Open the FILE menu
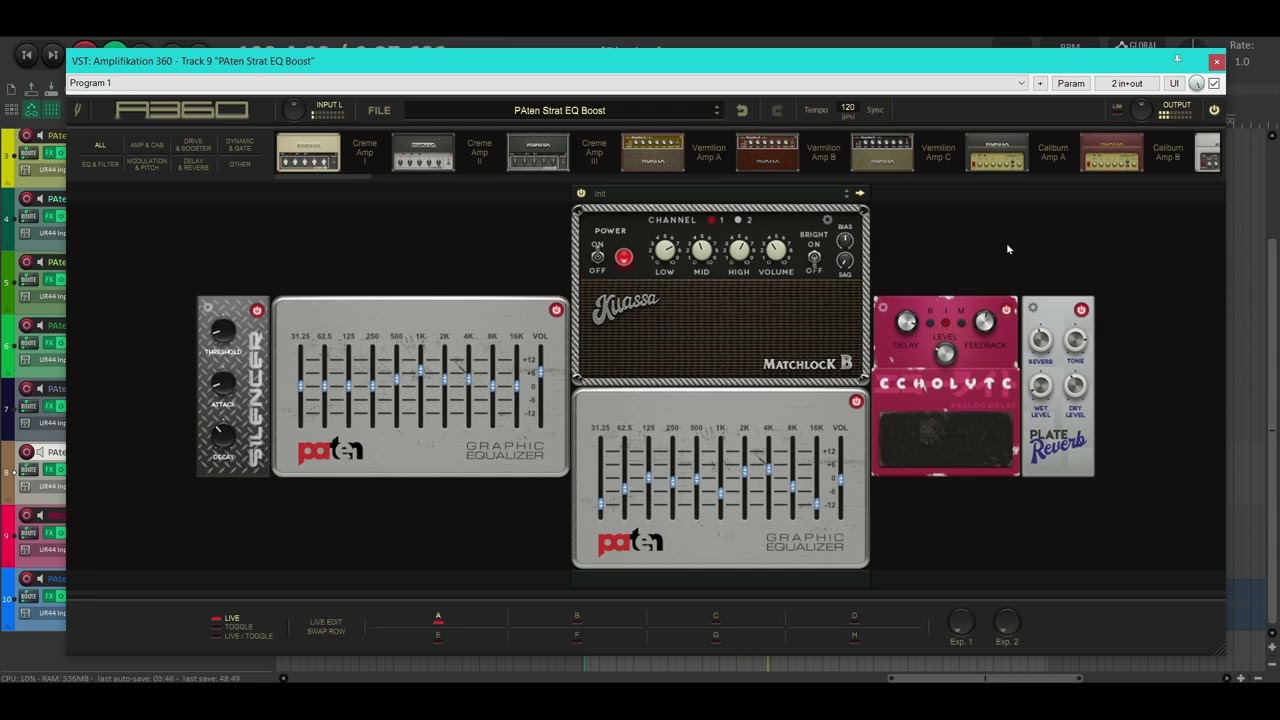Viewport: 1280px width, 720px height. (x=379, y=110)
